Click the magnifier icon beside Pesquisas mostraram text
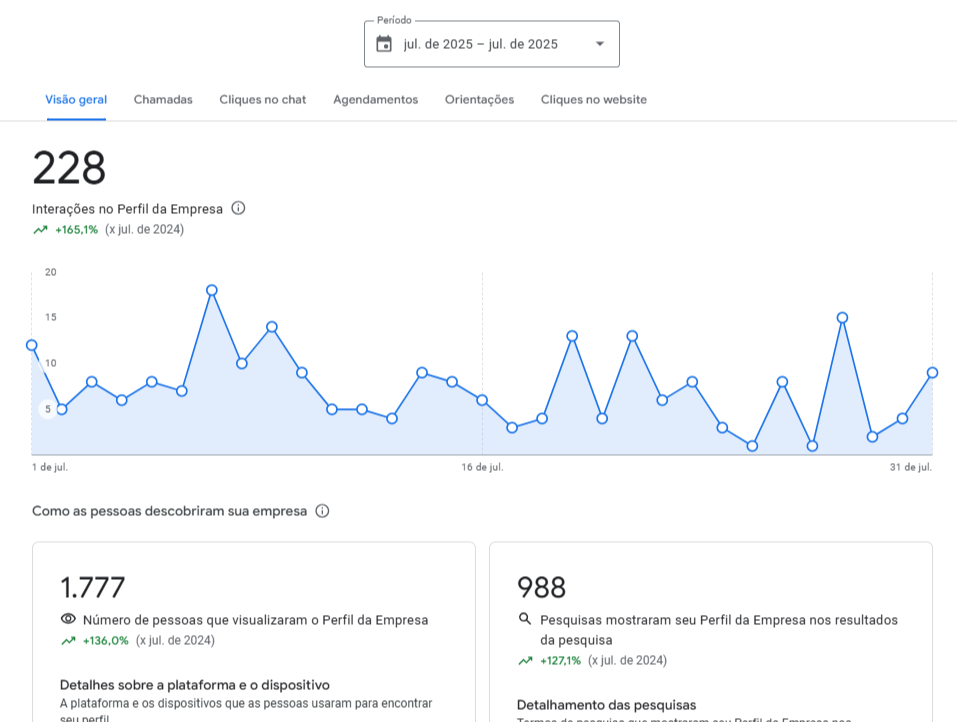Viewport: 957px width, 722px height. point(525,619)
